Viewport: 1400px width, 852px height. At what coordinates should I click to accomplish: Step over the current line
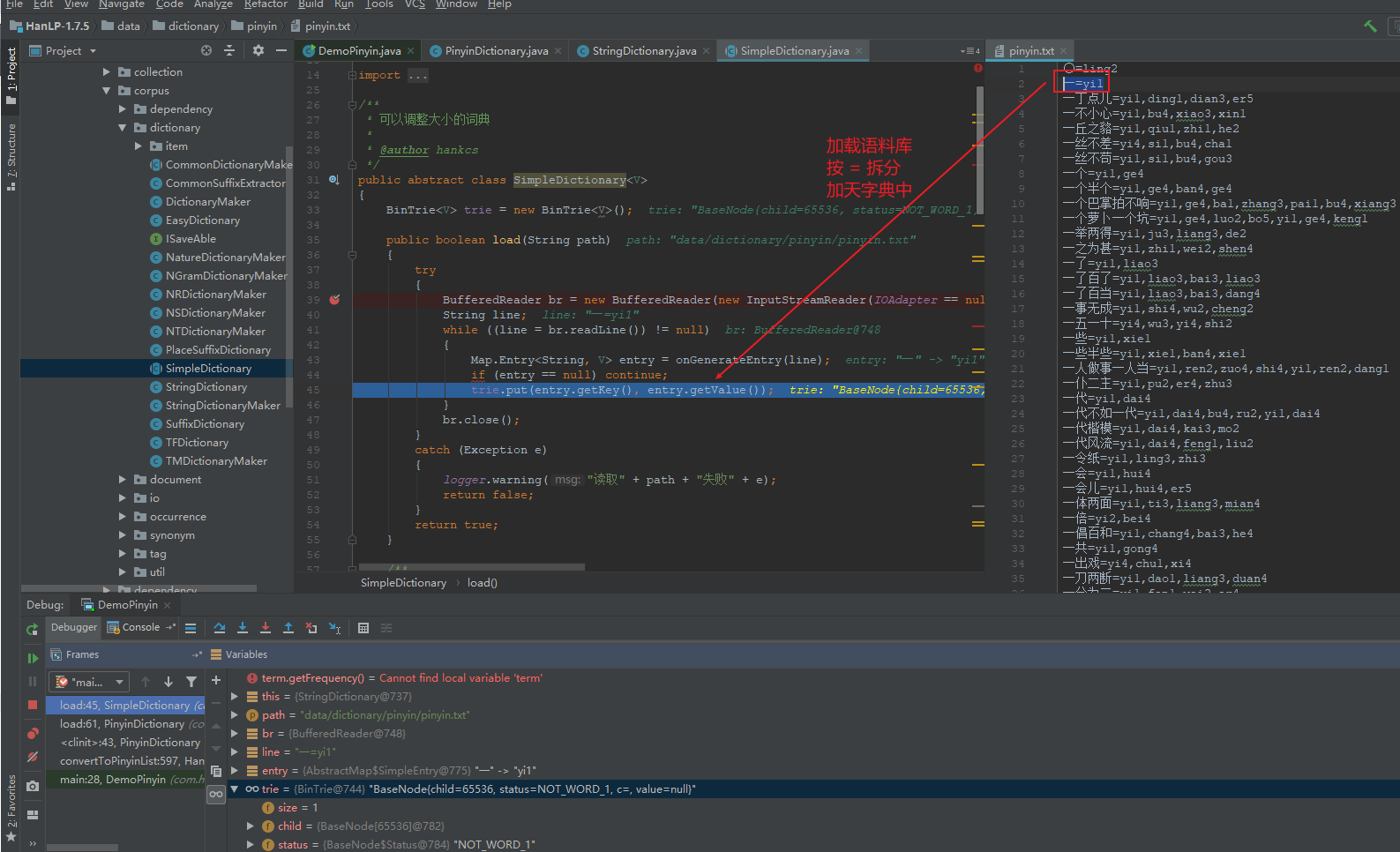[x=220, y=628]
